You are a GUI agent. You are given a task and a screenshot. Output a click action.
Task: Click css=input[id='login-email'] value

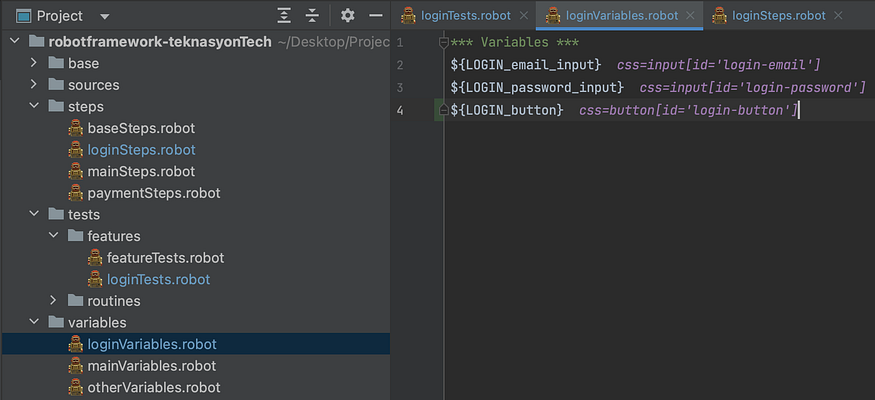pos(719,65)
